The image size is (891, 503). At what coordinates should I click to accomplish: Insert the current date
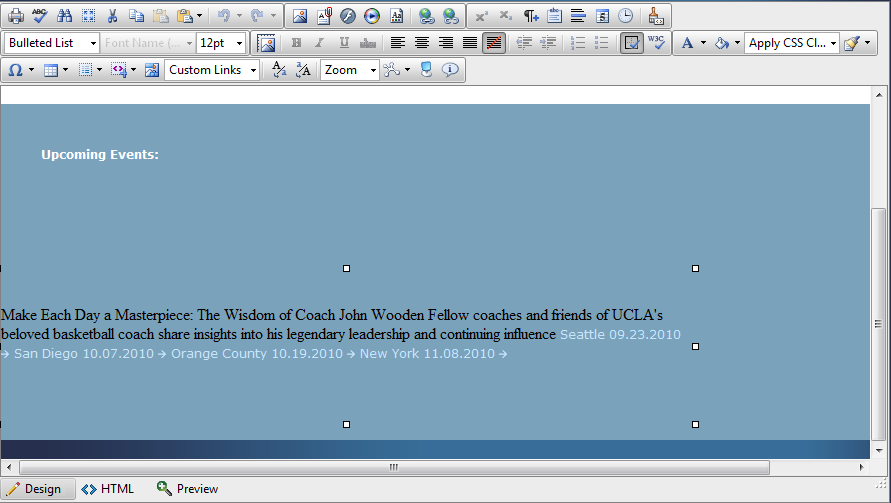tap(602, 16)
